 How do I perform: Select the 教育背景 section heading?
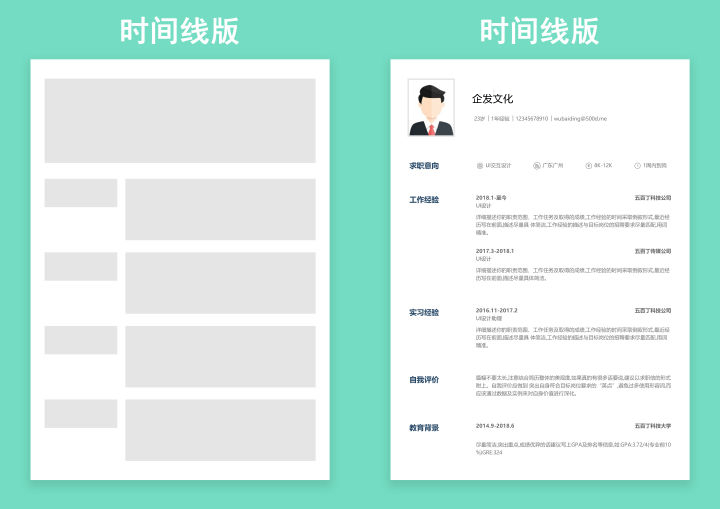(x=423, y=428)
